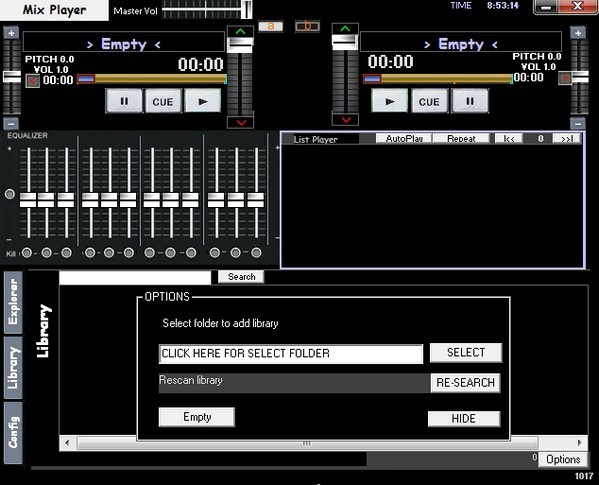Image resolution: width=599 pixels, height=485 pixels.
Task: Click the CLICK HERE FOR SELECT FOLDER field
Action: (291, 354)
